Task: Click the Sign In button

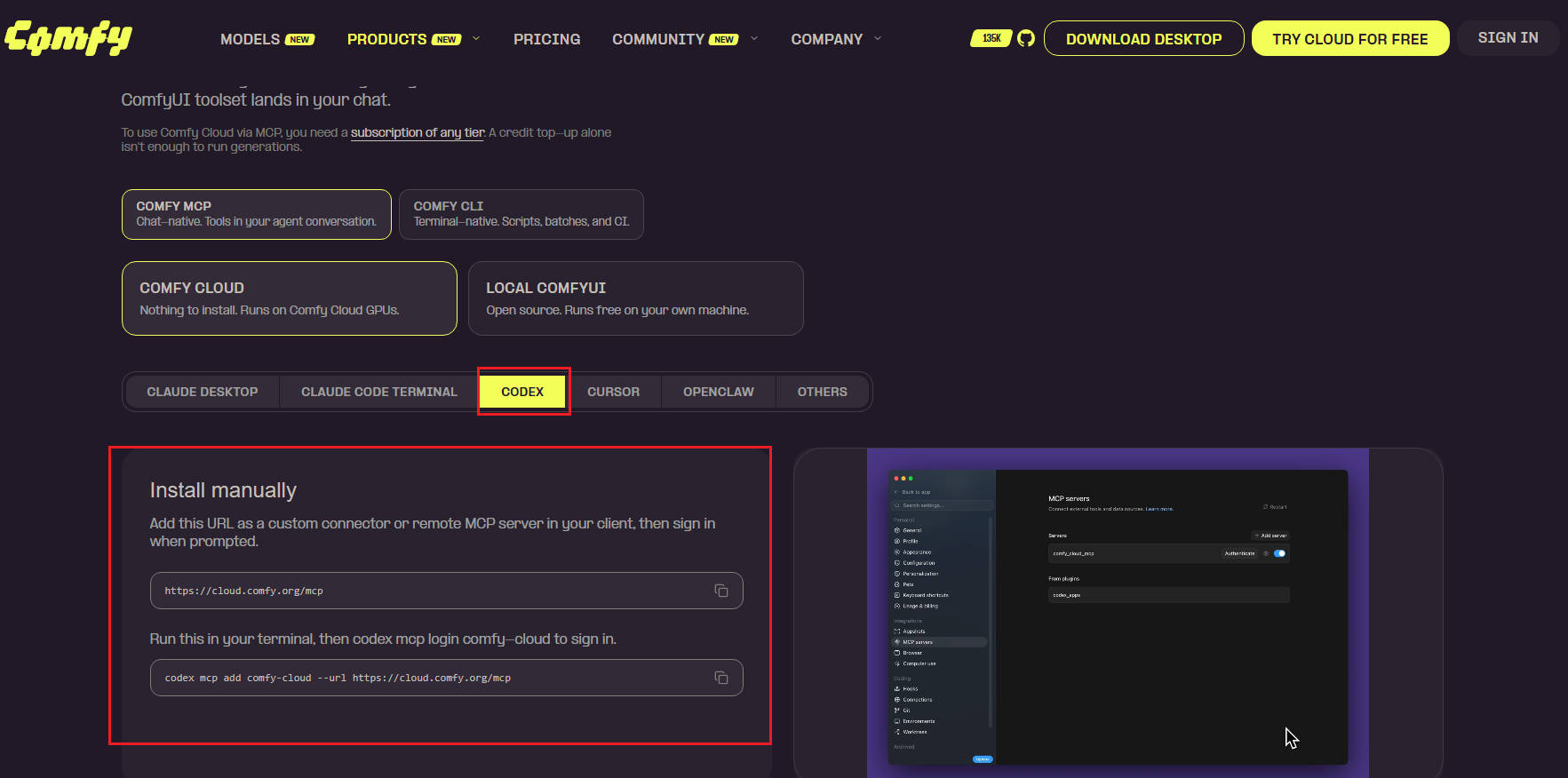Action: pos(1508,38)
